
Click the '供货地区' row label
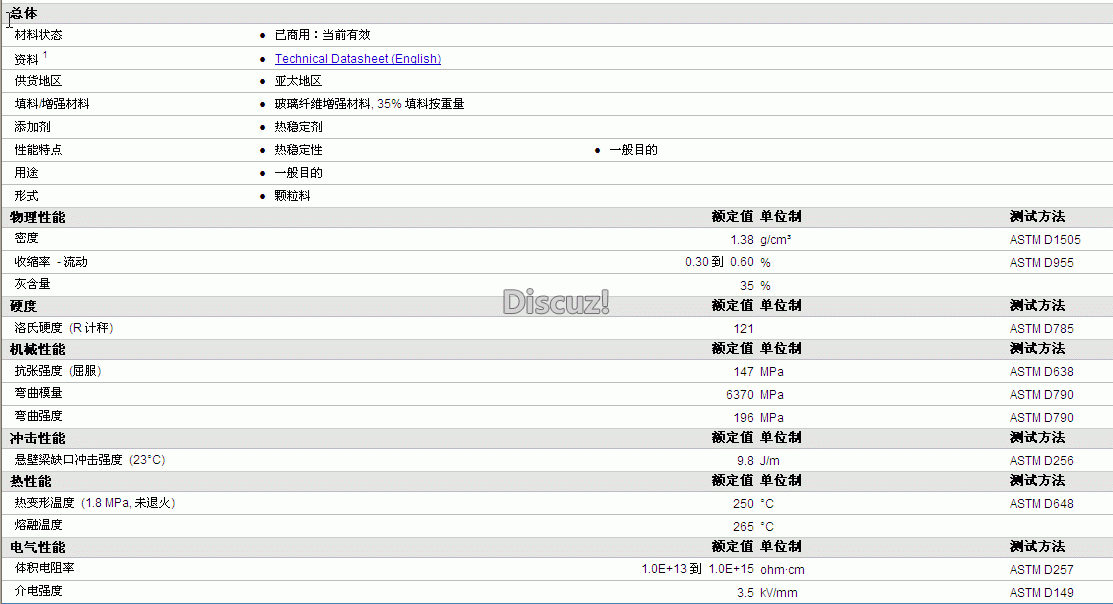tap(38, 81)
